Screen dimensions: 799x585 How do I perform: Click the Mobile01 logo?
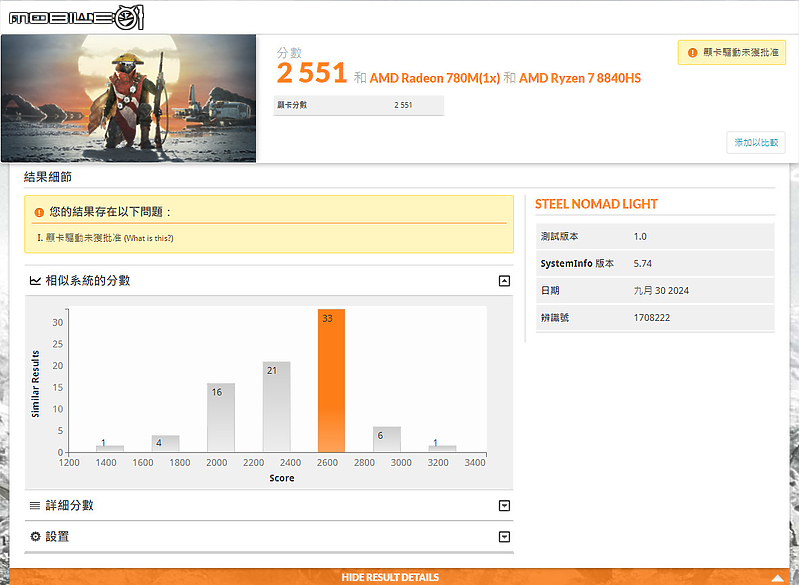click(76, 18)
